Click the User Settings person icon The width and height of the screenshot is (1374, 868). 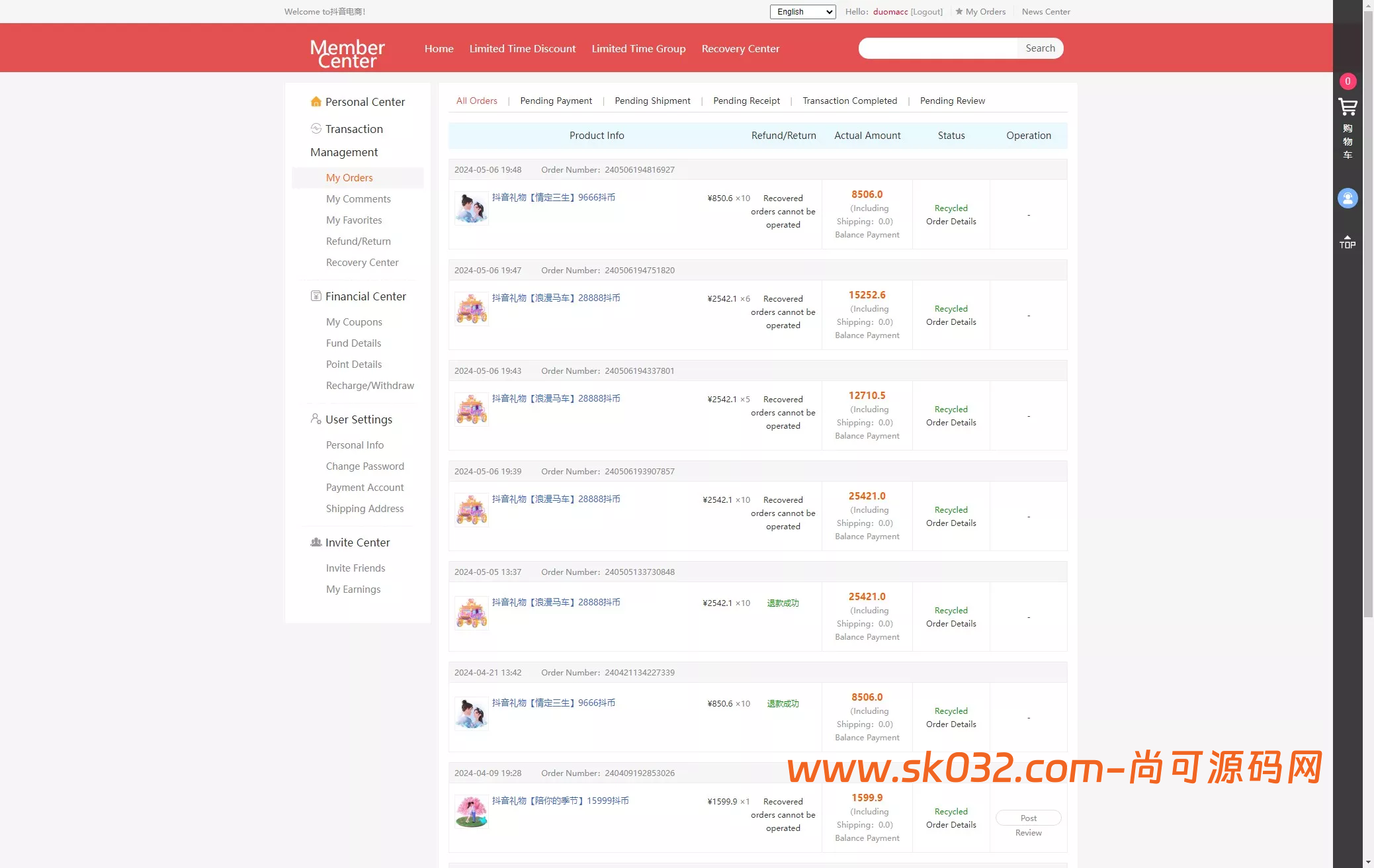click(x=316, y=419)
